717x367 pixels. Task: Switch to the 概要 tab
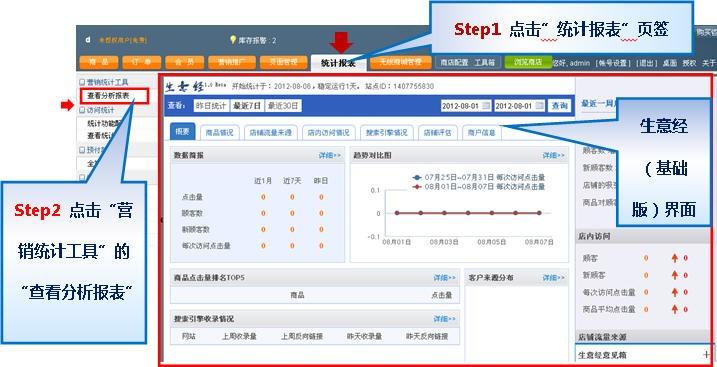point(182,132)
